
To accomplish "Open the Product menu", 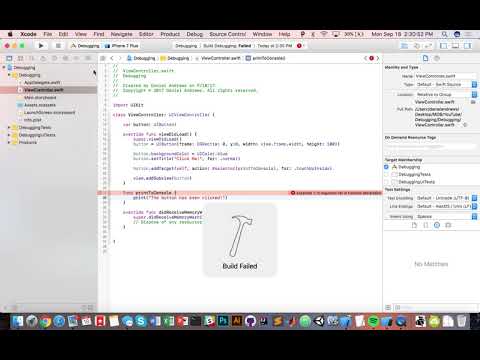I will tap(170, 34).
